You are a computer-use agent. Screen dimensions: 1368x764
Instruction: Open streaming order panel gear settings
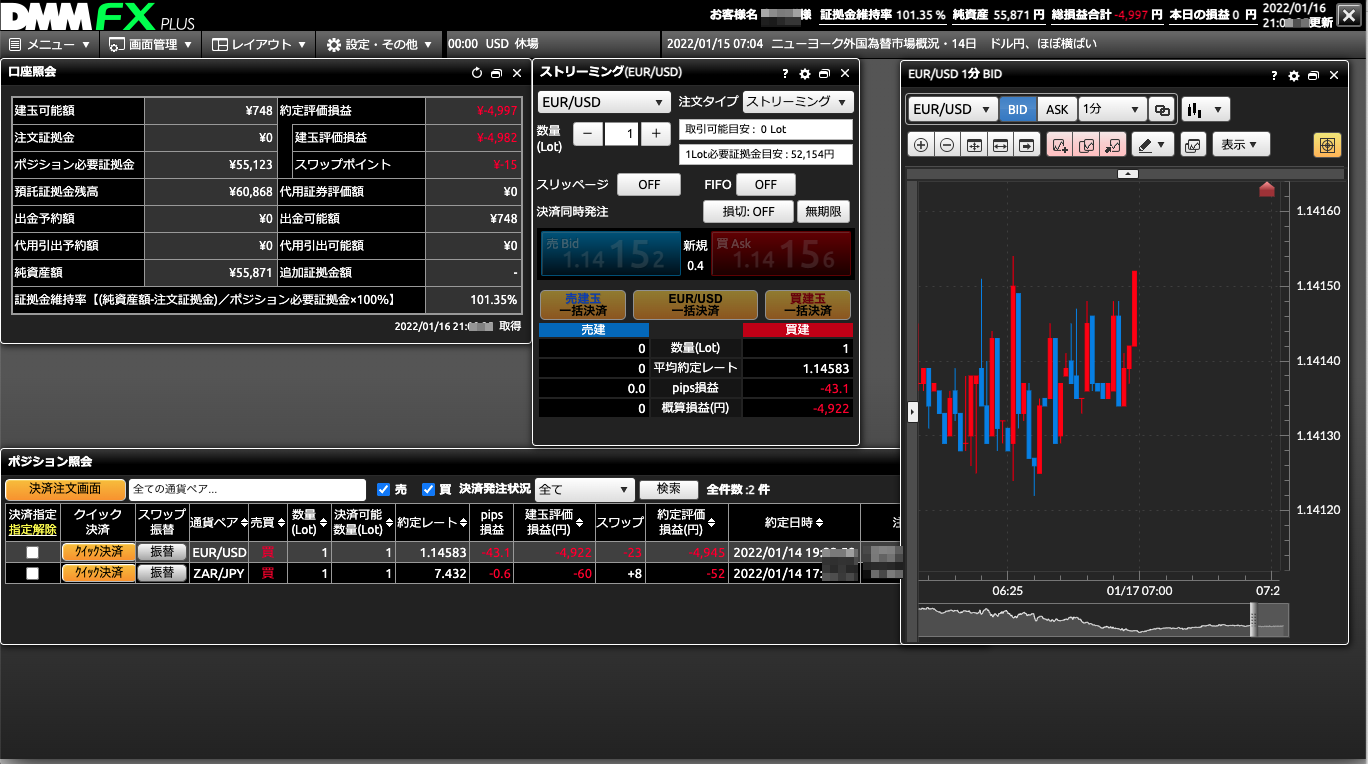805,73
